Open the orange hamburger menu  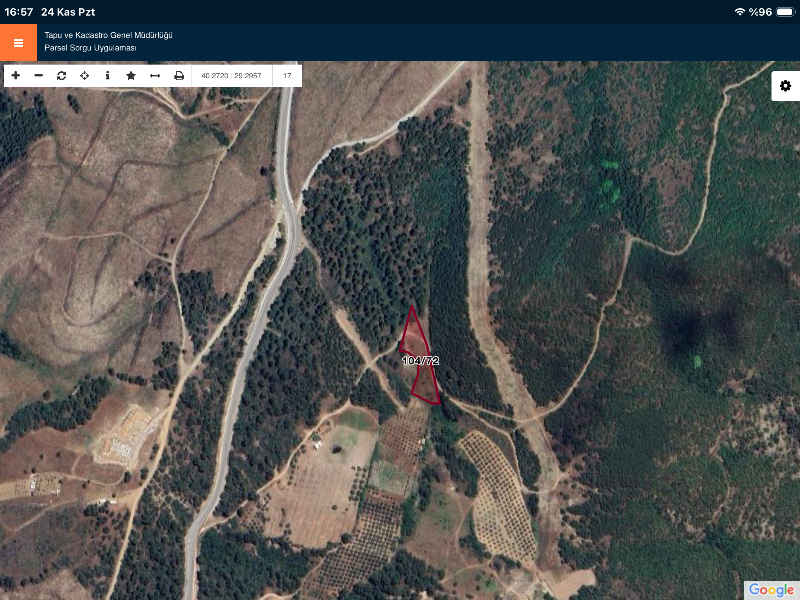[18, 43]
